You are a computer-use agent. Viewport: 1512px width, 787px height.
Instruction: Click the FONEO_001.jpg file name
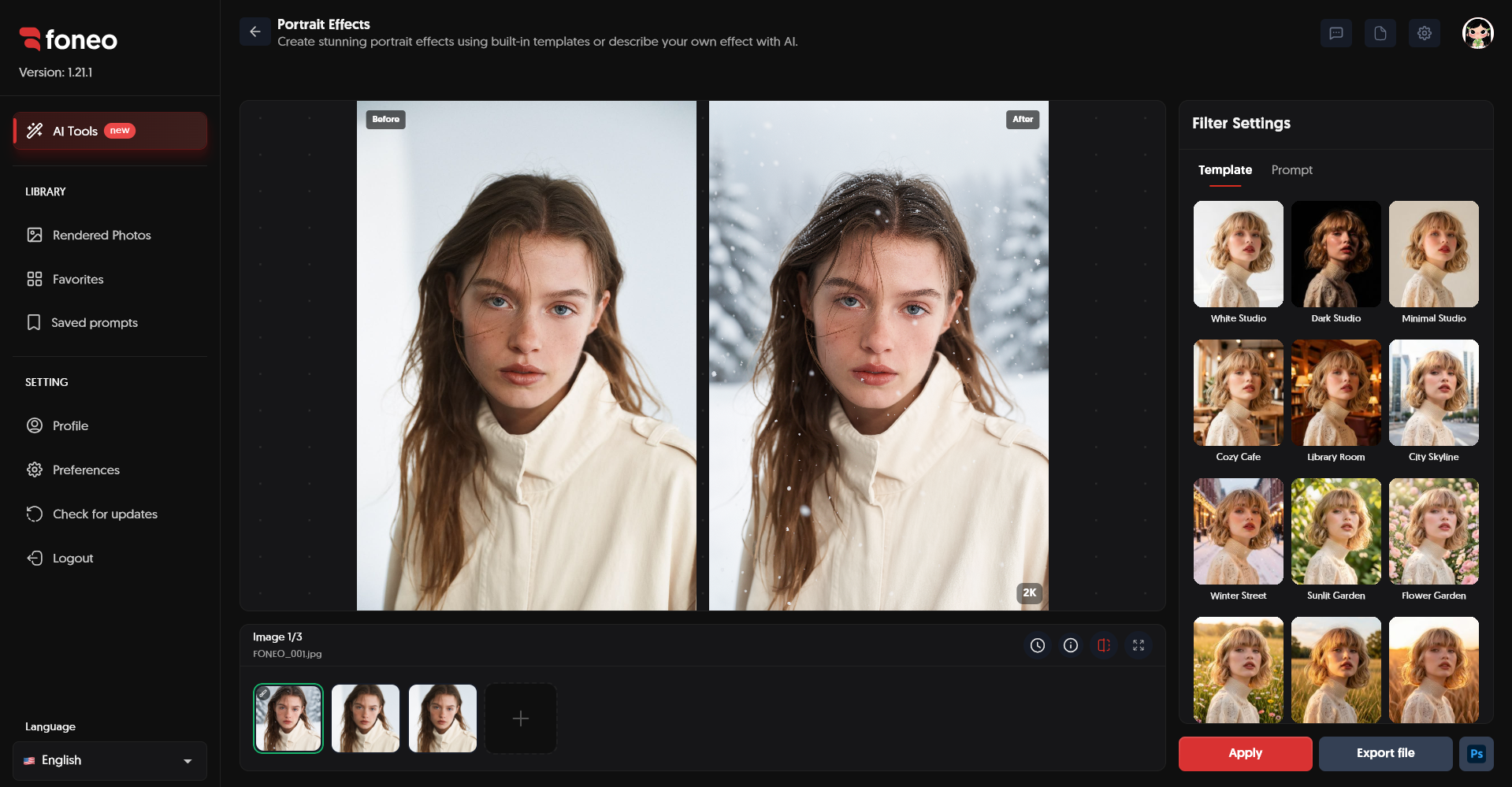pos(287,654)
